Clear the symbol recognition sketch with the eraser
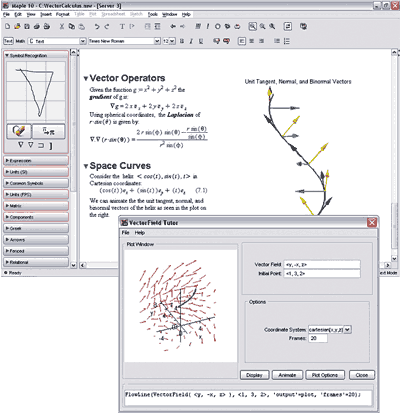 tap(19, 131)
